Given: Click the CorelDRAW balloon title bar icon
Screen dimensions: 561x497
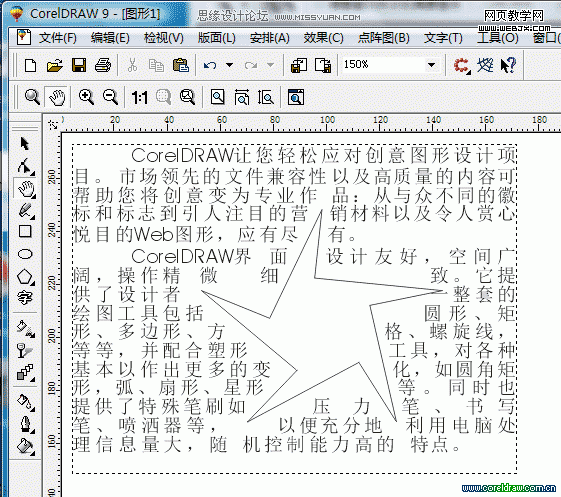Looking at the screenshot, I should click(16, 14).
